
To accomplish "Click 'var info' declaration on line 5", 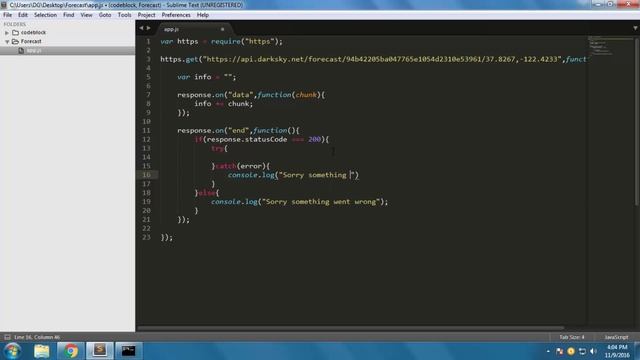I will [x=194, y=77].
